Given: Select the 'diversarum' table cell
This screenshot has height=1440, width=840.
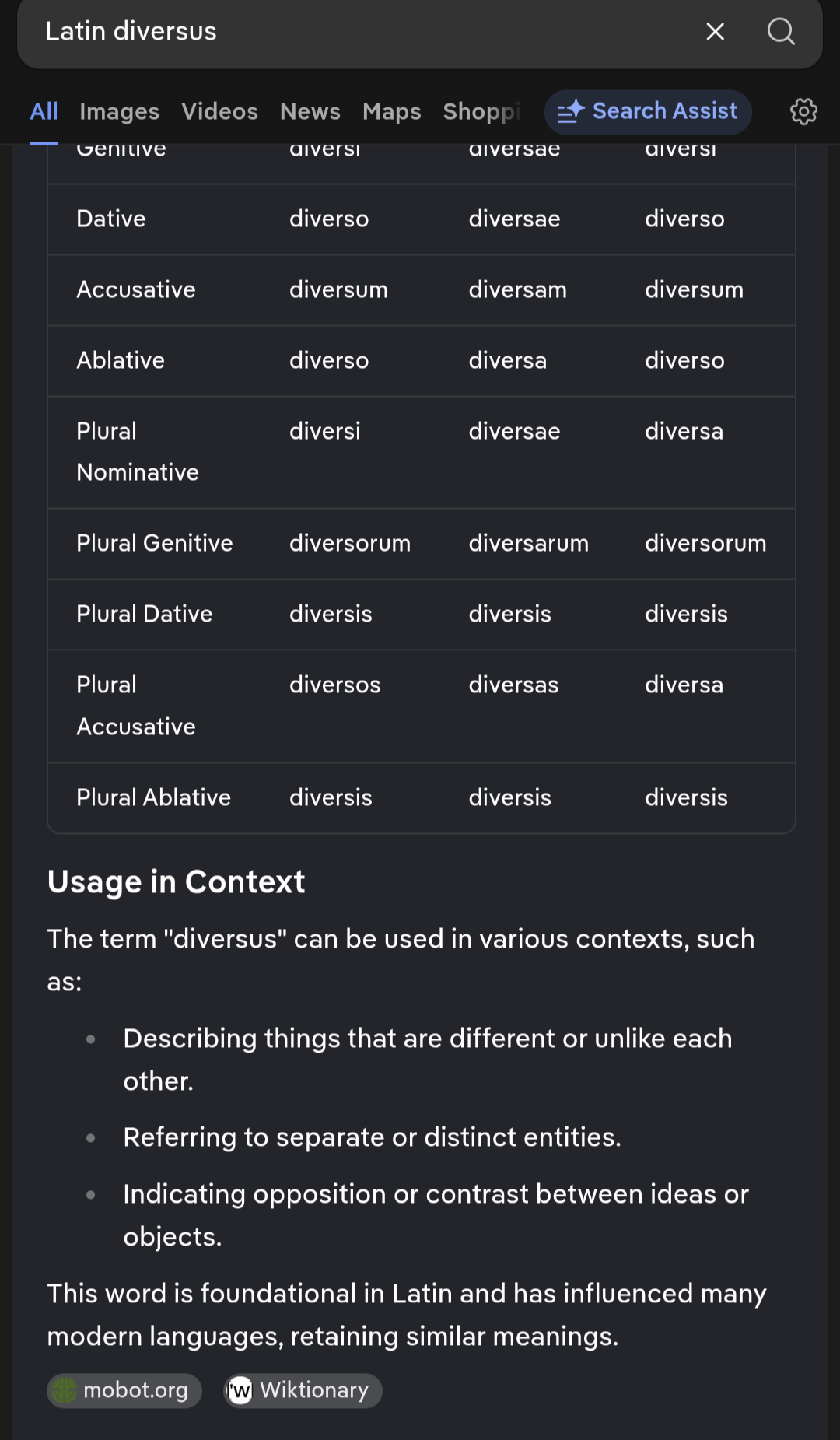Looking at the screenshot, I should [528, 543].
